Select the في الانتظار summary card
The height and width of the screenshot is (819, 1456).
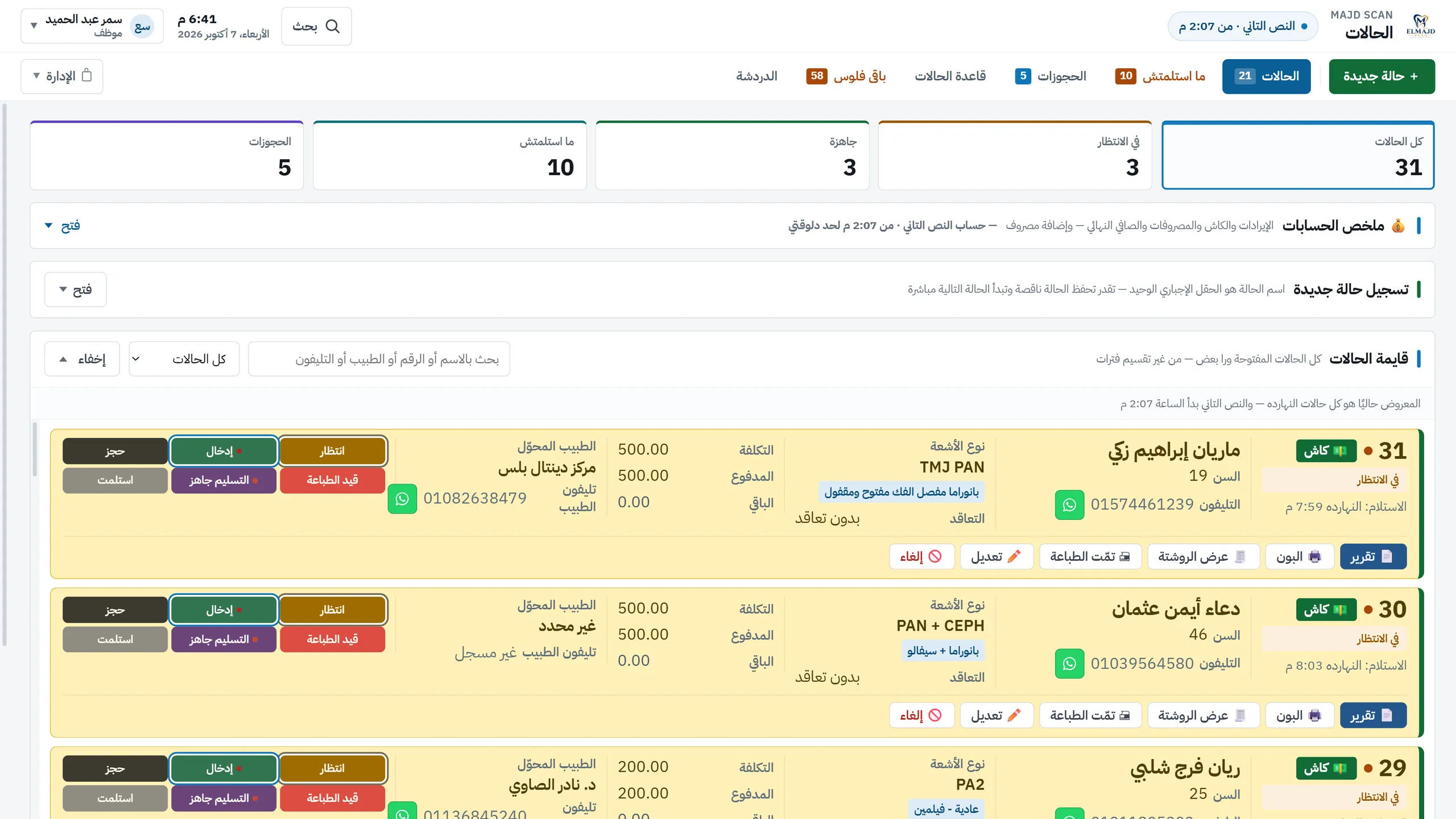(1015, 155)
